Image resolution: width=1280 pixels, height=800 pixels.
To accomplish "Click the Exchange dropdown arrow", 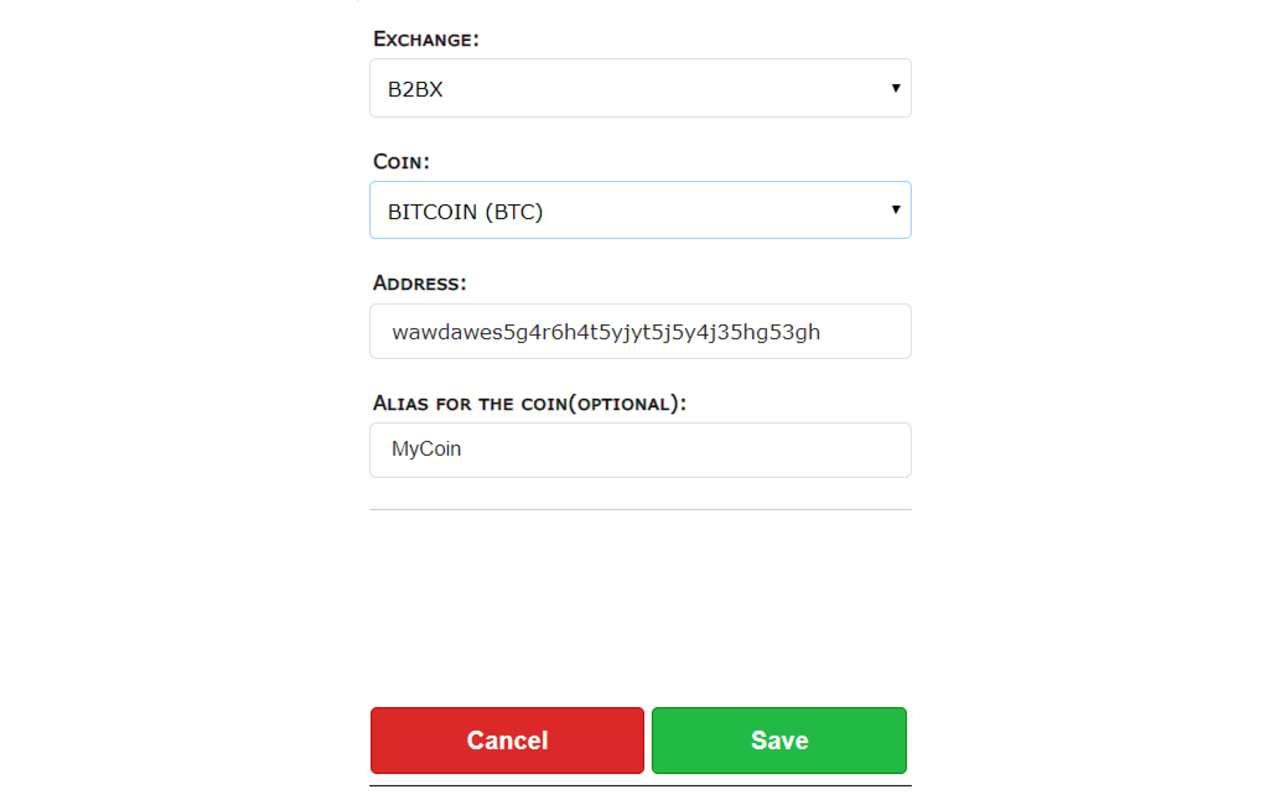I will point(896,88).
